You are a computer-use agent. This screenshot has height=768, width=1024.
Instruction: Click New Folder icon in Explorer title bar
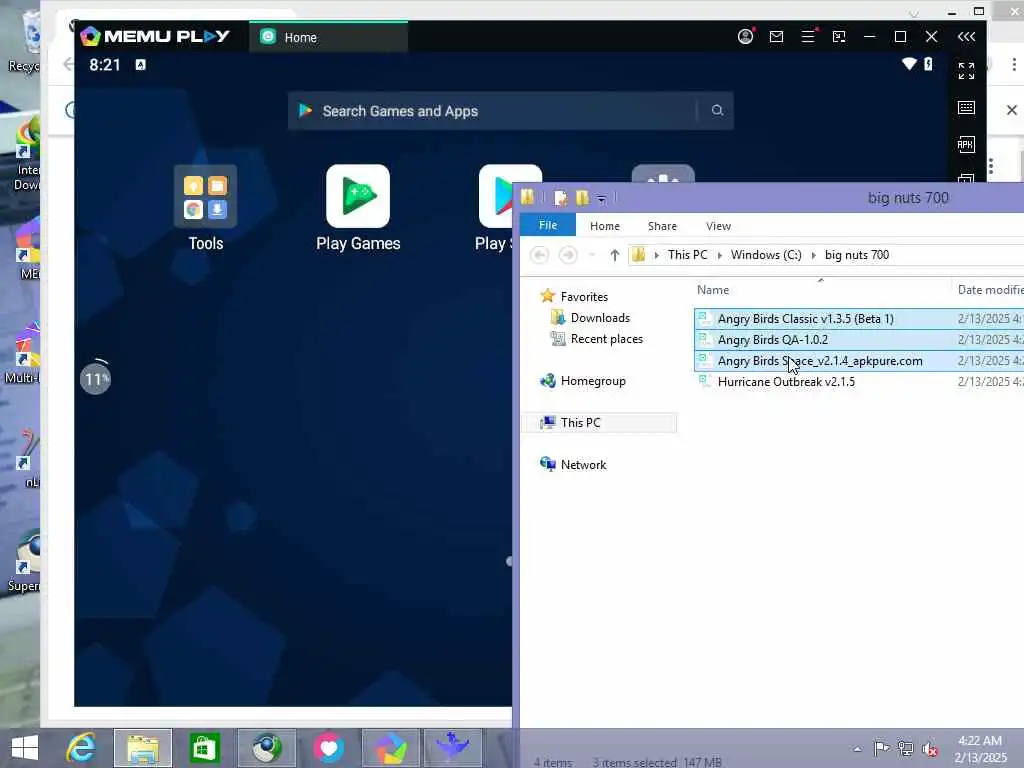[582, 198]
